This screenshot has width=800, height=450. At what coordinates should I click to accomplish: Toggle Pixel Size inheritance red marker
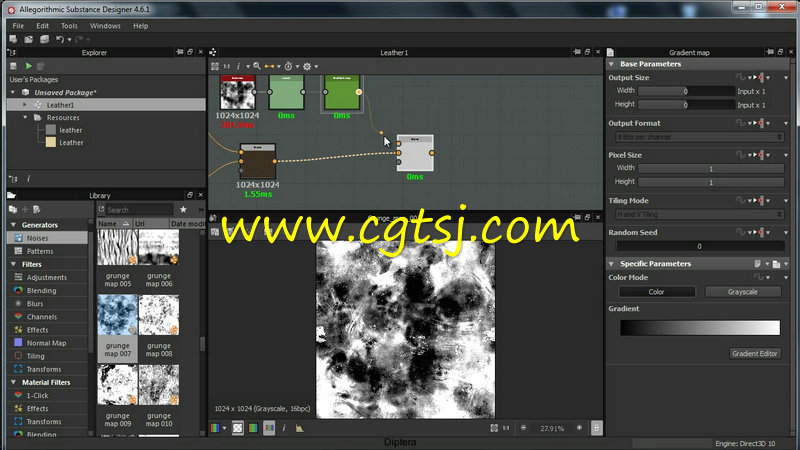761,155
